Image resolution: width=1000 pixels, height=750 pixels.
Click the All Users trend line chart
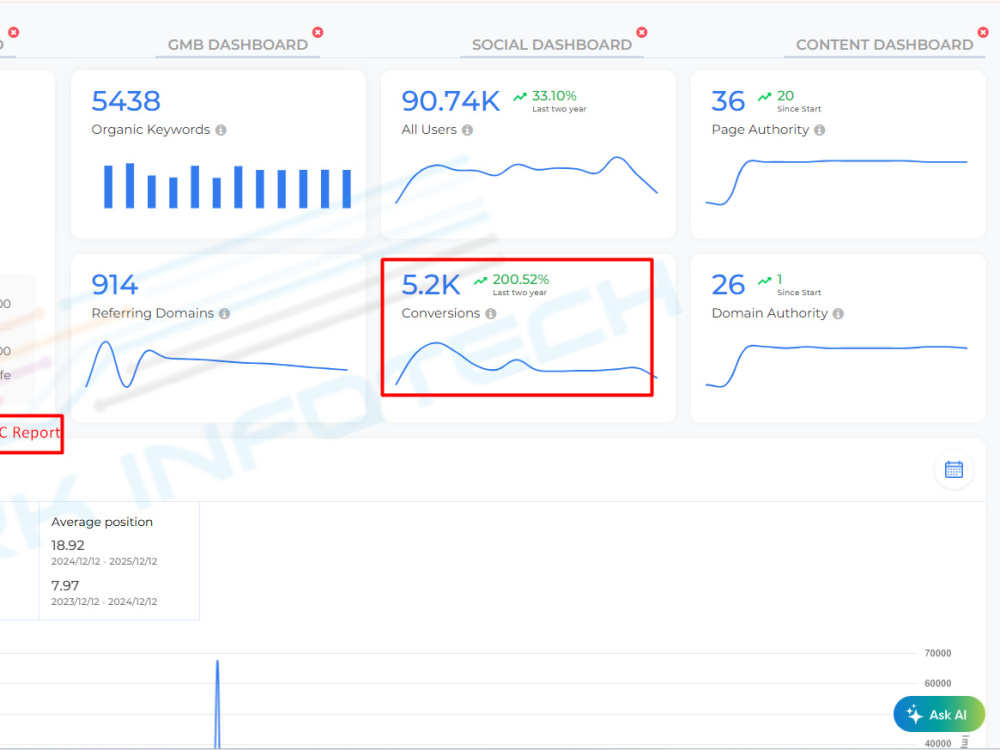click(526, 180)
